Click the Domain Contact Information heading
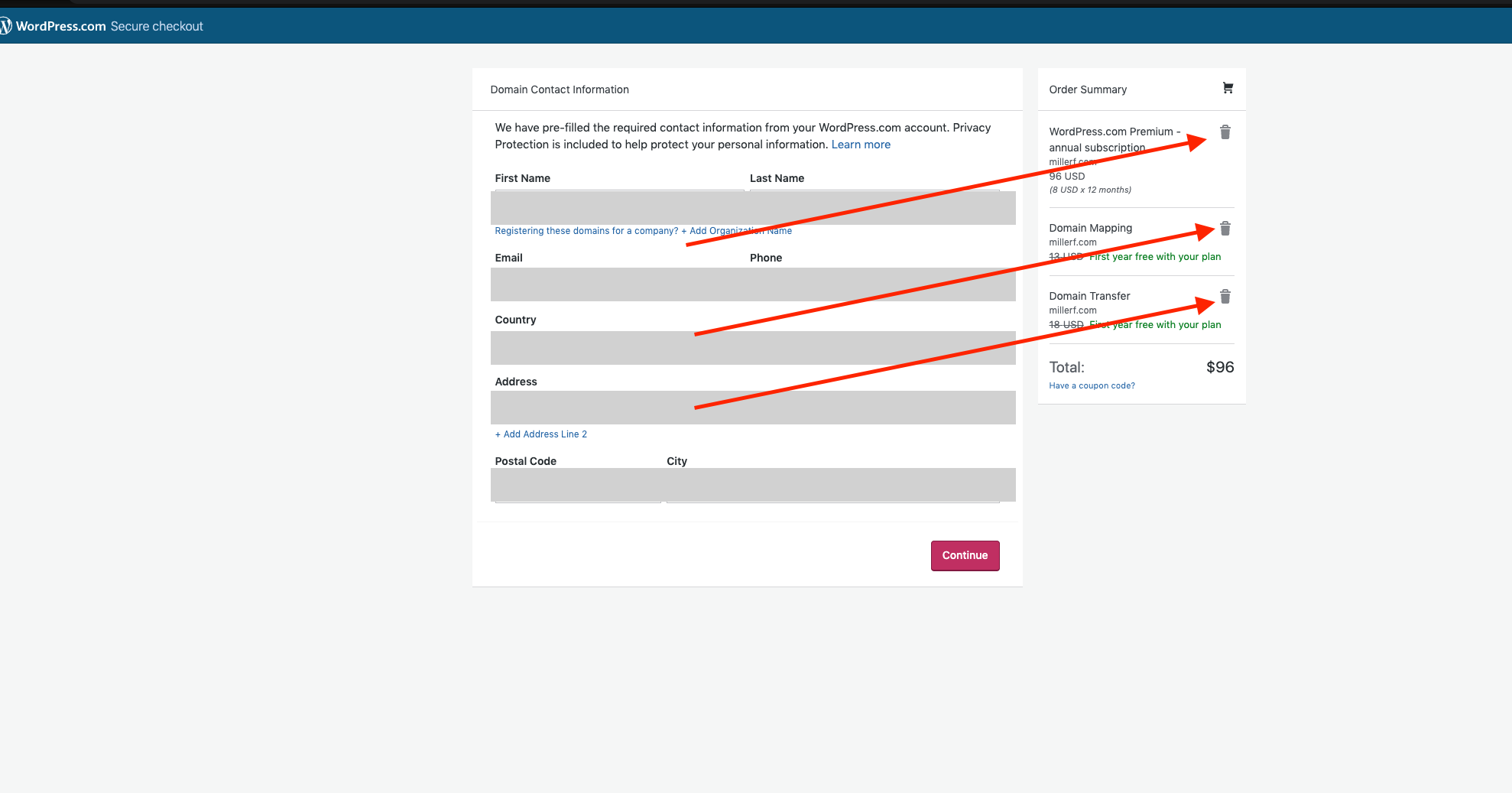 pyautogui.click(x=560, y=89)
